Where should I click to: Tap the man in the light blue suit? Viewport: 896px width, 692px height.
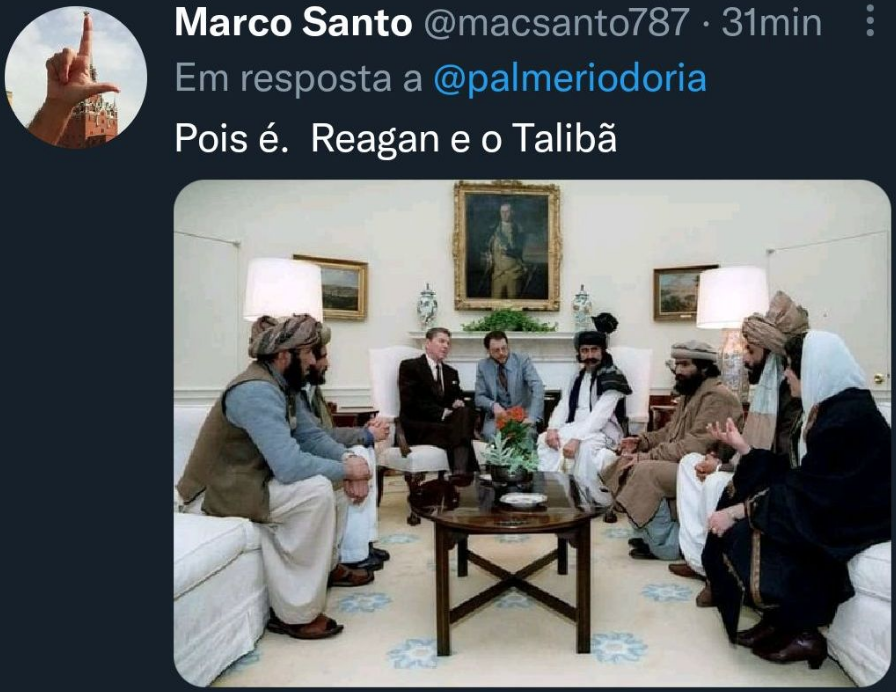(507, 383)
